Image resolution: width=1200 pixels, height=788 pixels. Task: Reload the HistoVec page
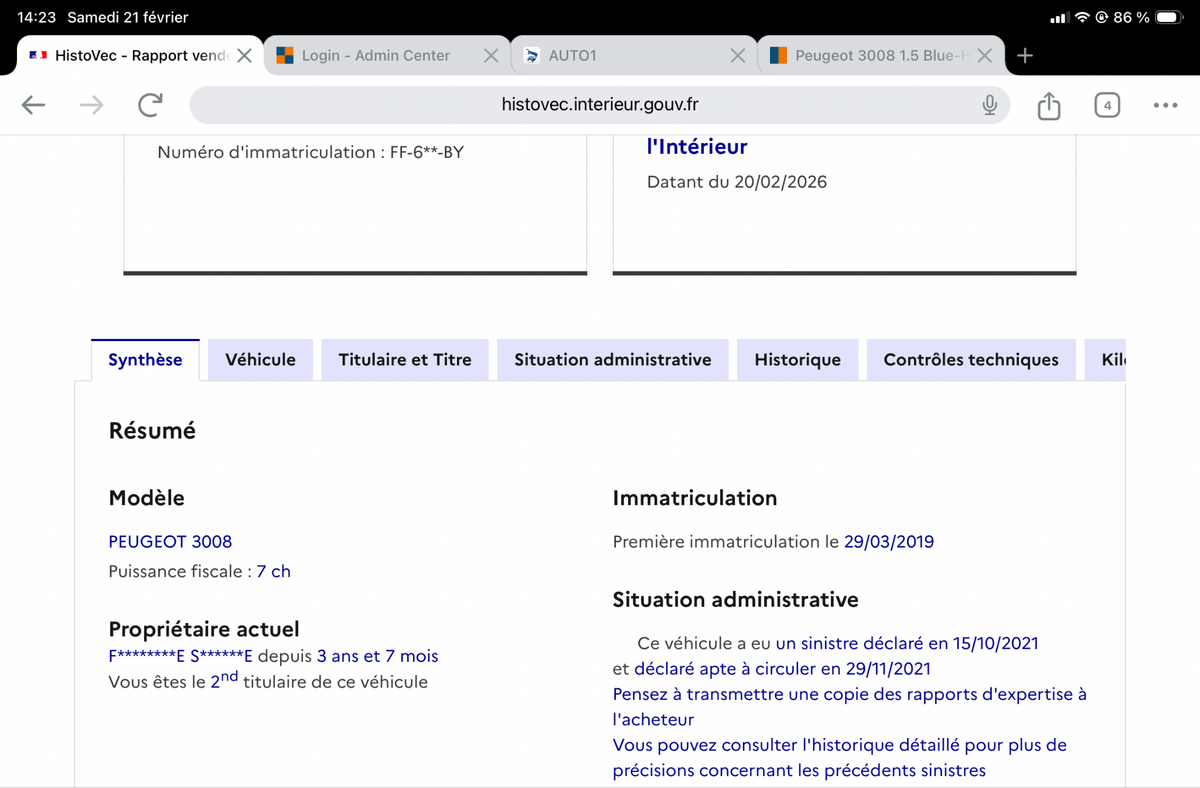[x=150, y=105]
